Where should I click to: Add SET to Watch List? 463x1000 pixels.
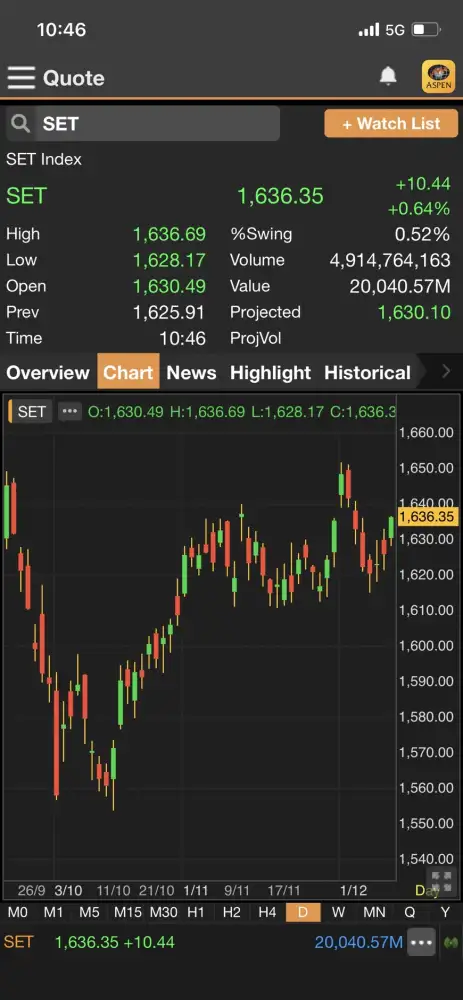(391, 123)
